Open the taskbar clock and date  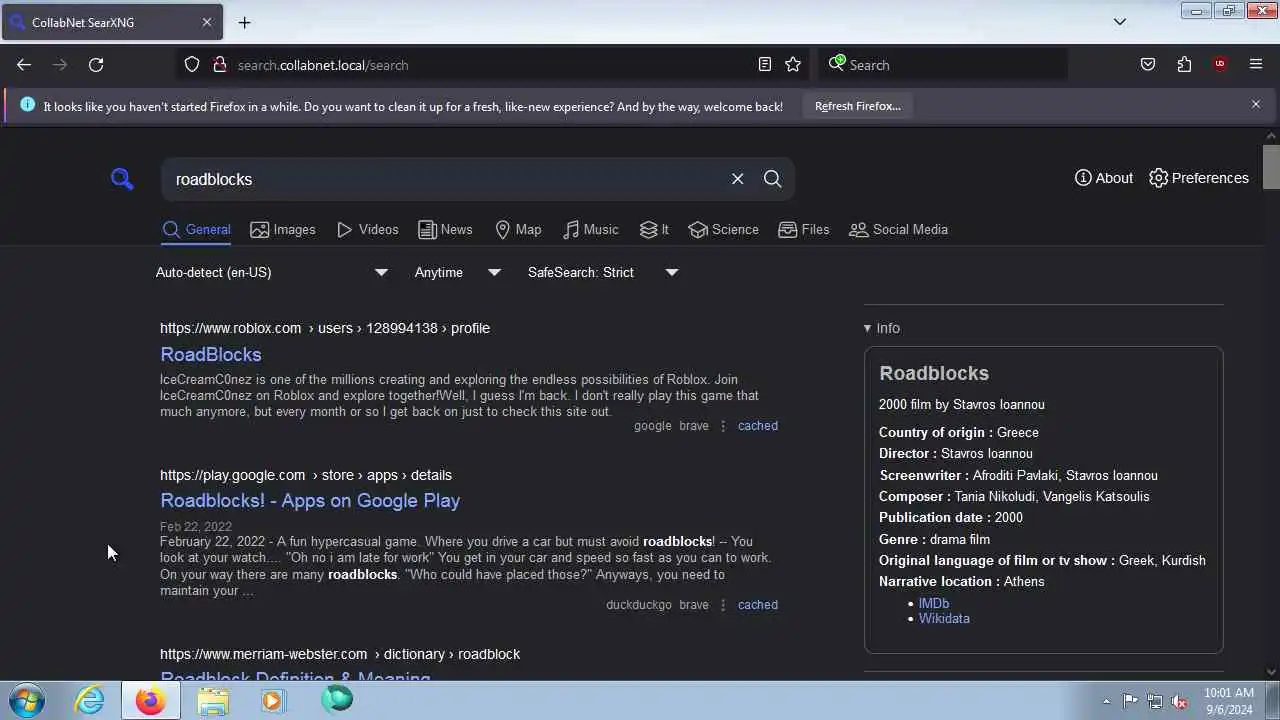1229,701
